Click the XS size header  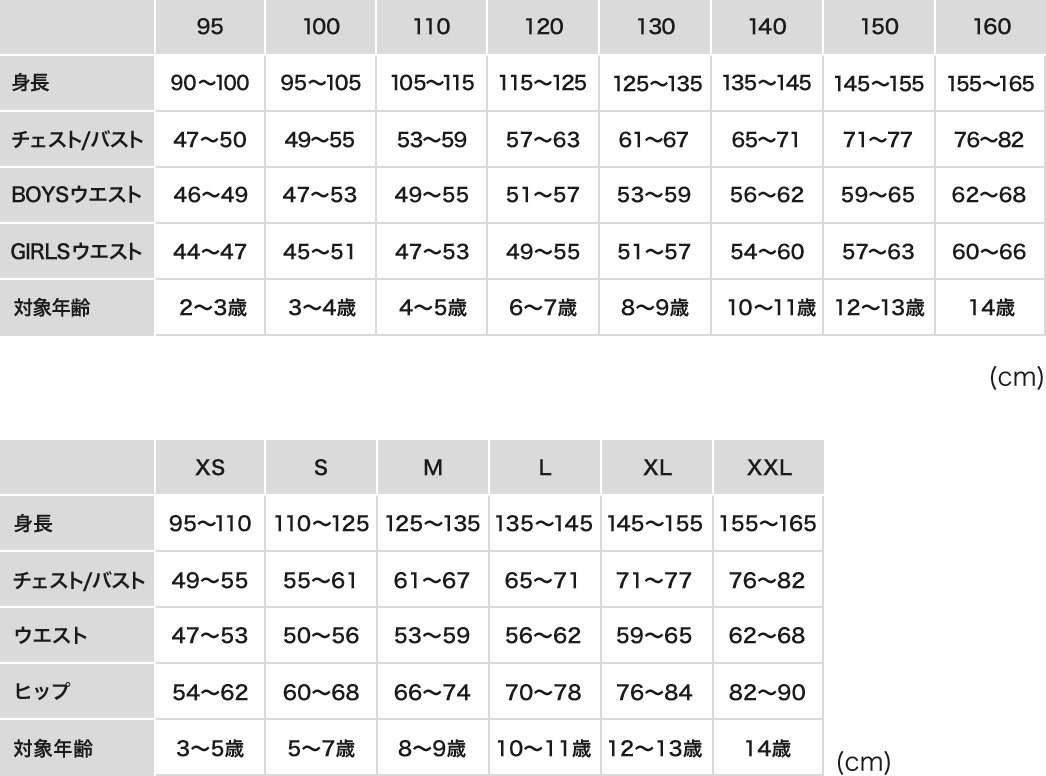(x=210, y=467)
